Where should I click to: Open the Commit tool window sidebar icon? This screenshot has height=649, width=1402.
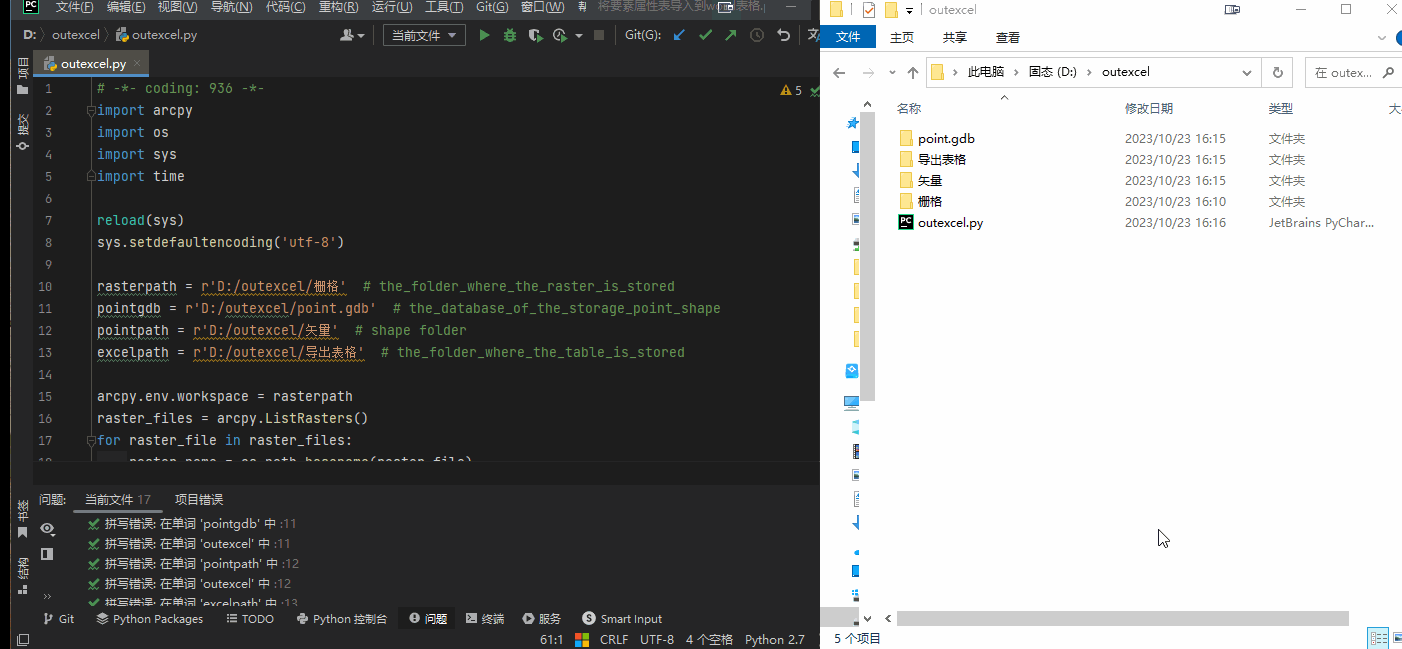(x=22, y=132)
